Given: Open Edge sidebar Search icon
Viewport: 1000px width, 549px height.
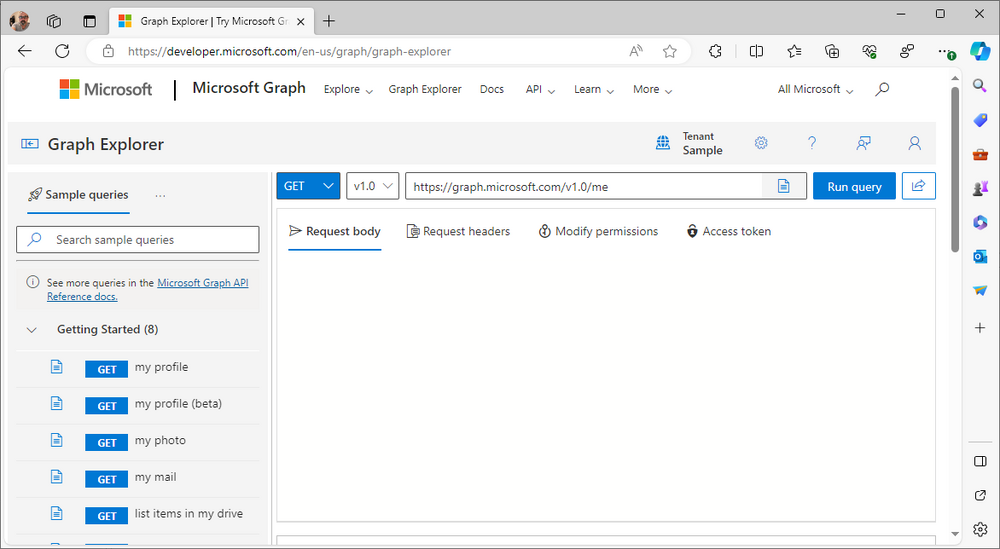Looking at the screenshot, I should tap(980, 85).
